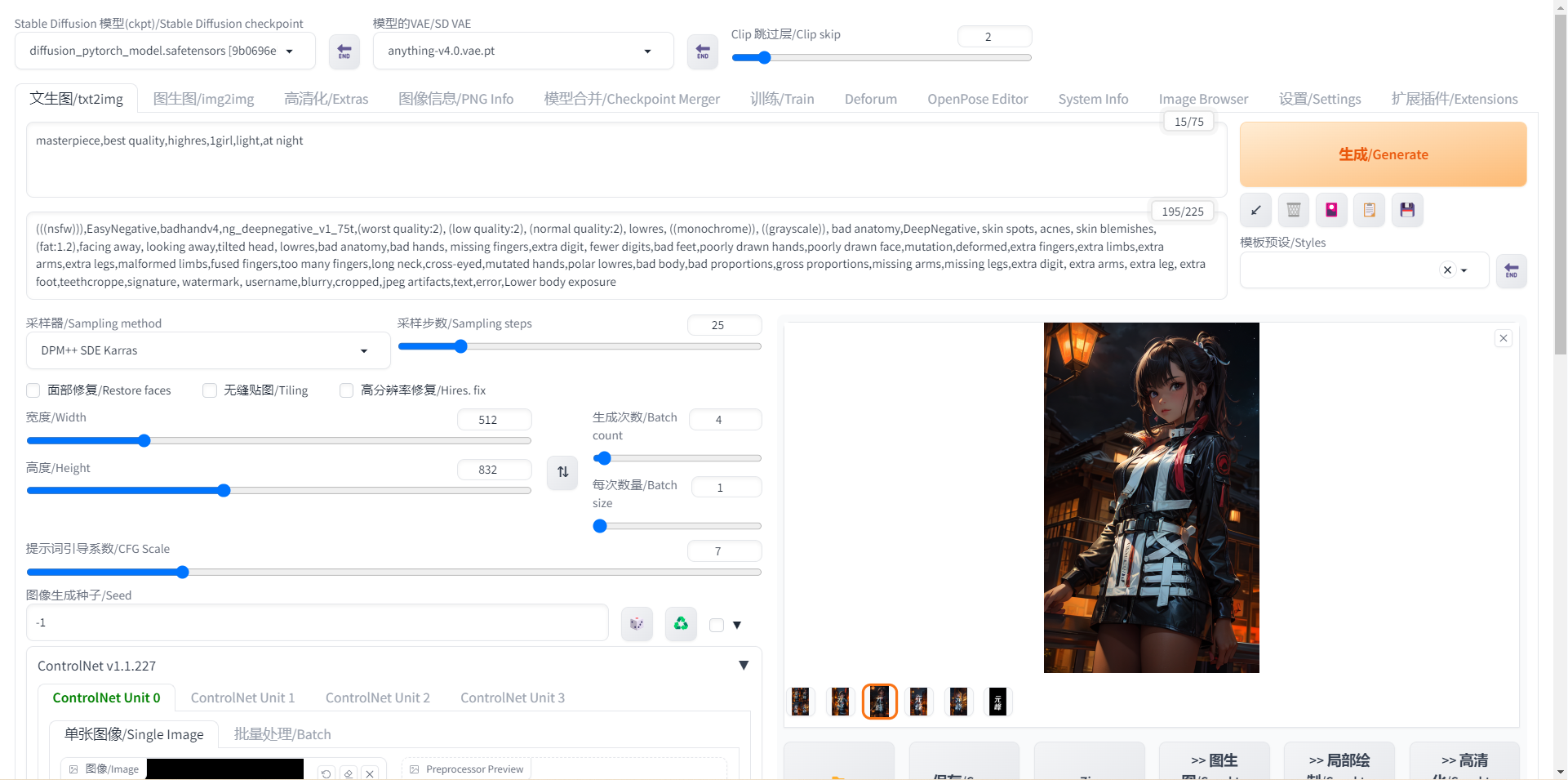Click into the positive prompt text box
Viewport: 1568px width, 780px height.
tap(627, 160)
